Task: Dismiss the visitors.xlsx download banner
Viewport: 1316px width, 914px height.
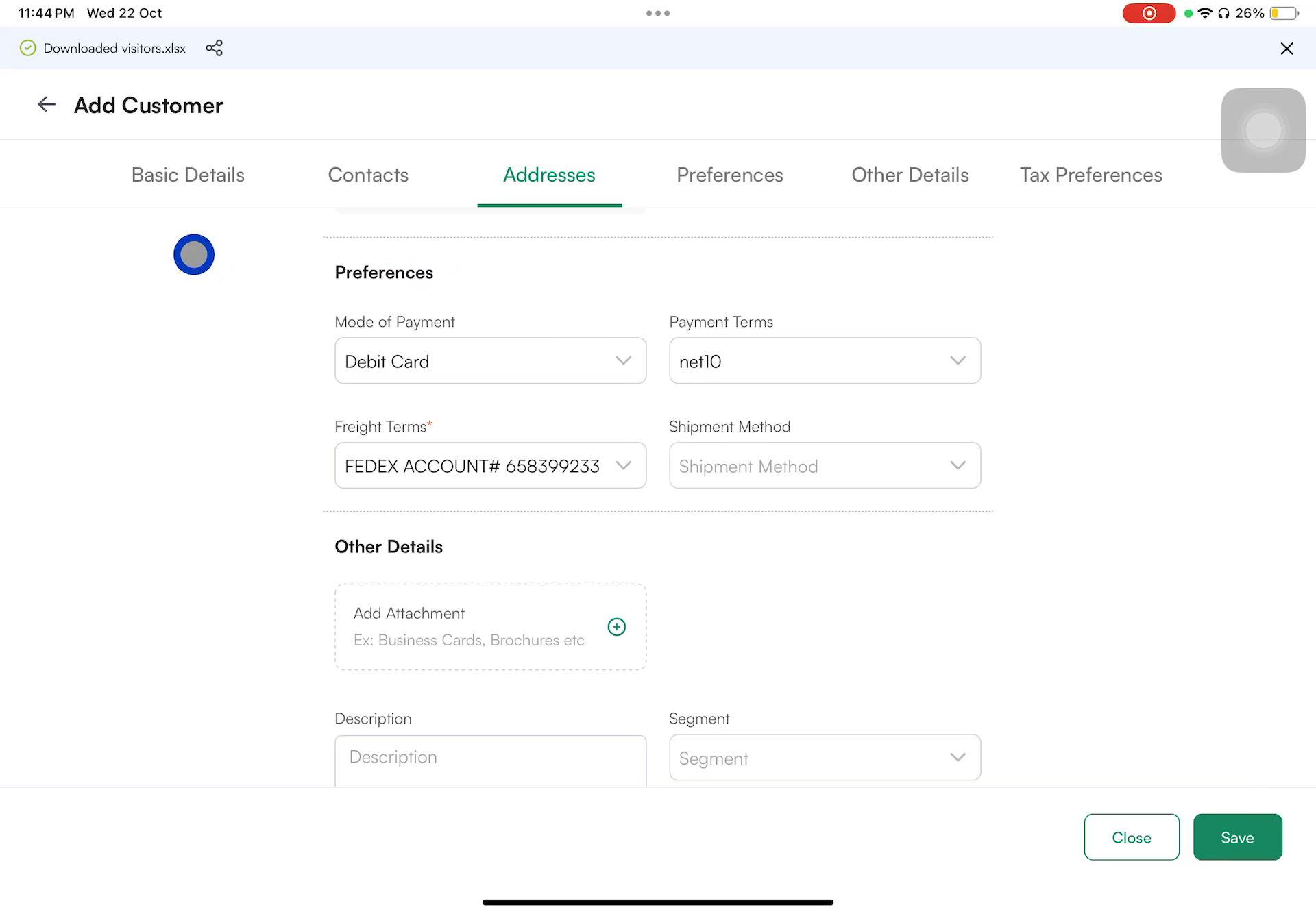Action: point(1287,48)
